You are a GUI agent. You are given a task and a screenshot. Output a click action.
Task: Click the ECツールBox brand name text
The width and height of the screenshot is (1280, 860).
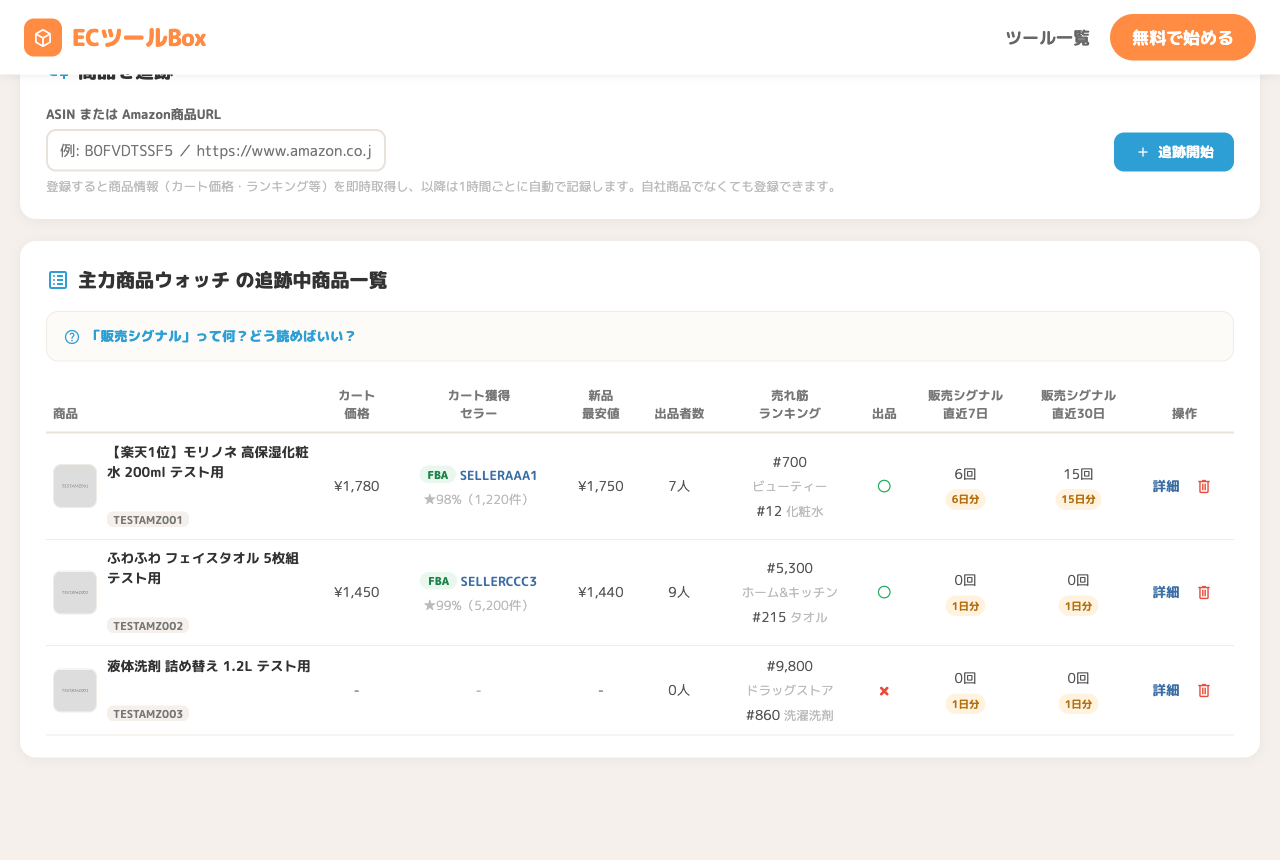coord(139,38)
